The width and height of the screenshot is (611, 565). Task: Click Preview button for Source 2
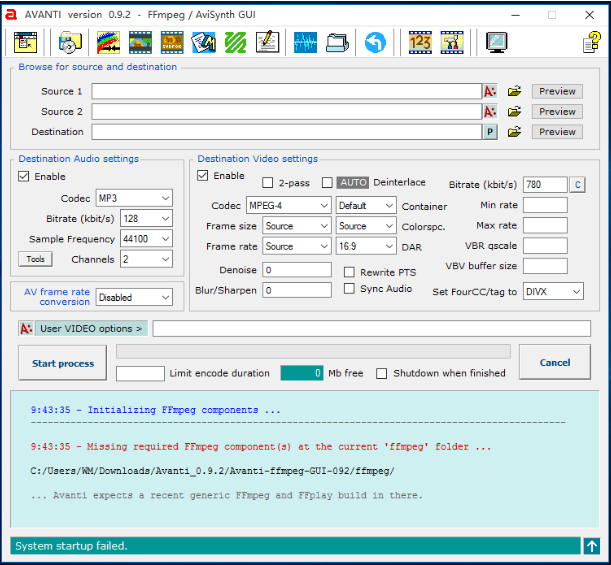point(557,112)
